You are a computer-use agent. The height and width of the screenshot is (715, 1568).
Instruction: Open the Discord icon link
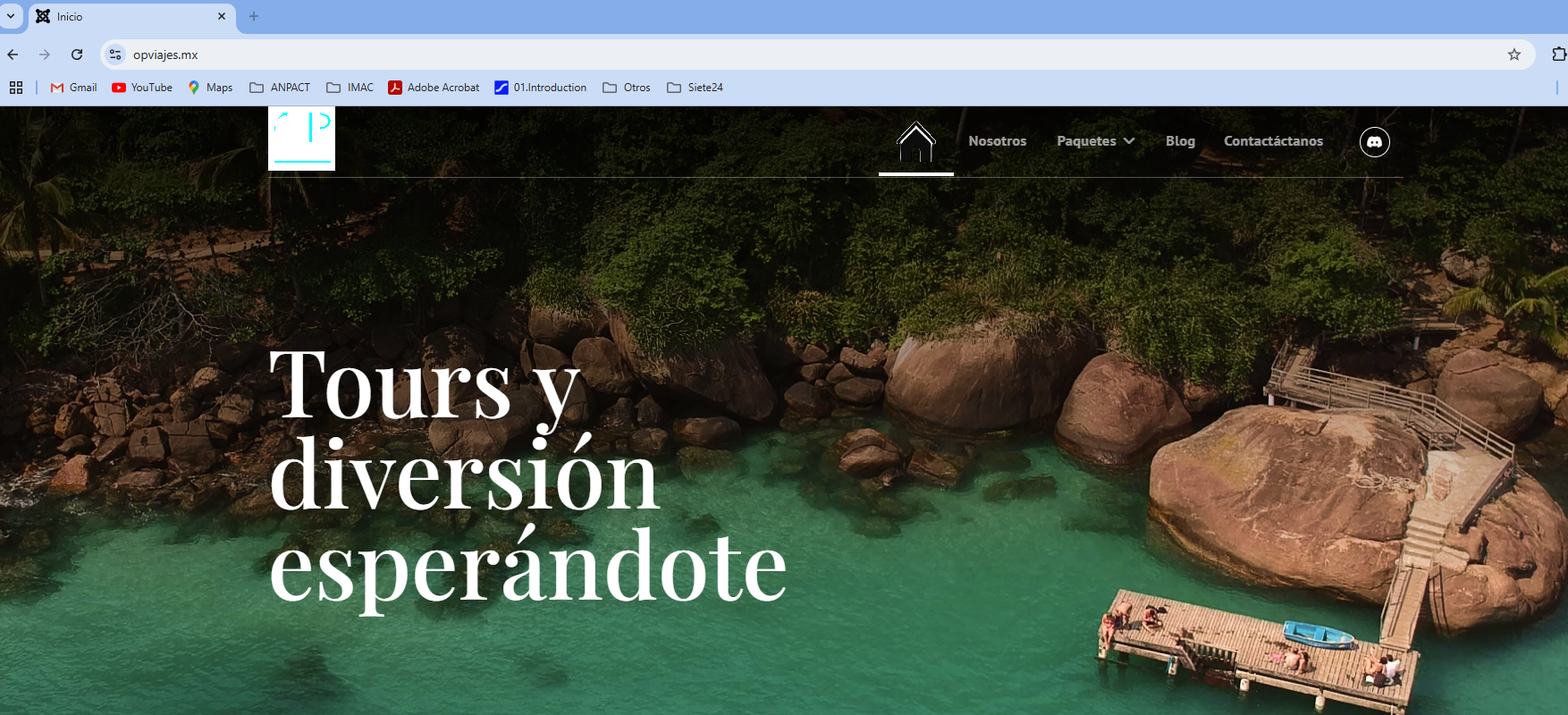click(x=1374, y=142)
